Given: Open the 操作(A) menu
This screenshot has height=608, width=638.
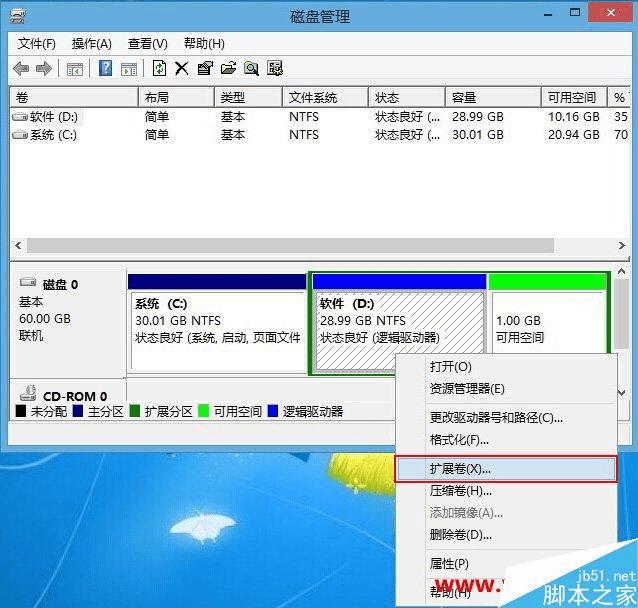Looking at the screenshot, I should tap(92, 44).
